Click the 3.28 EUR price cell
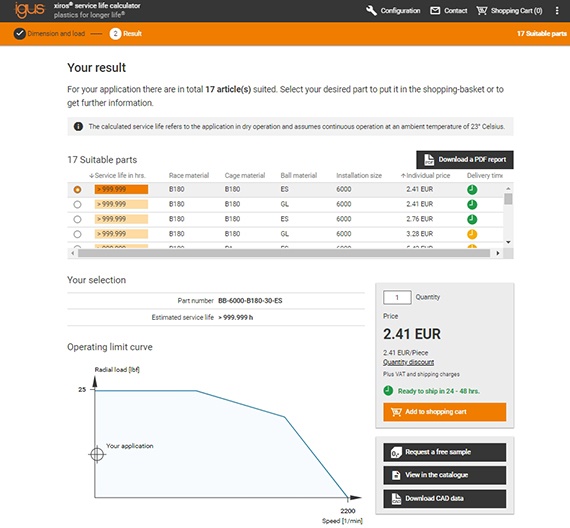 [420, 234]
